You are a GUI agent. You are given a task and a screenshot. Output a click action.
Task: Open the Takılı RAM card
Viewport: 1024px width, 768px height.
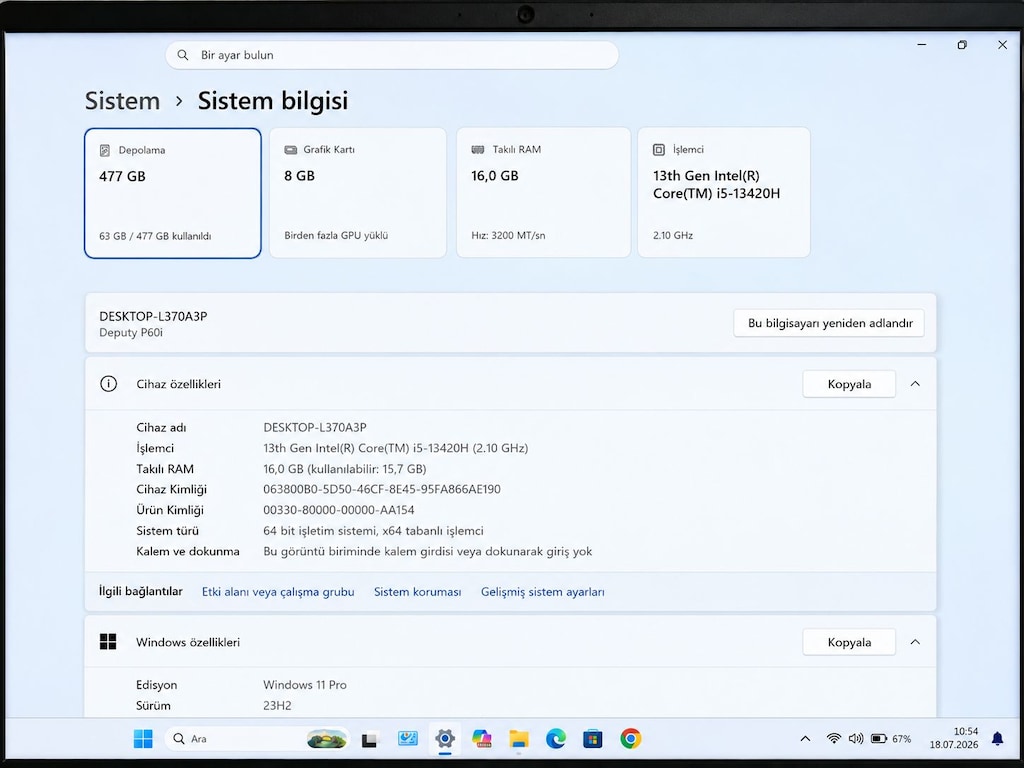543,193
